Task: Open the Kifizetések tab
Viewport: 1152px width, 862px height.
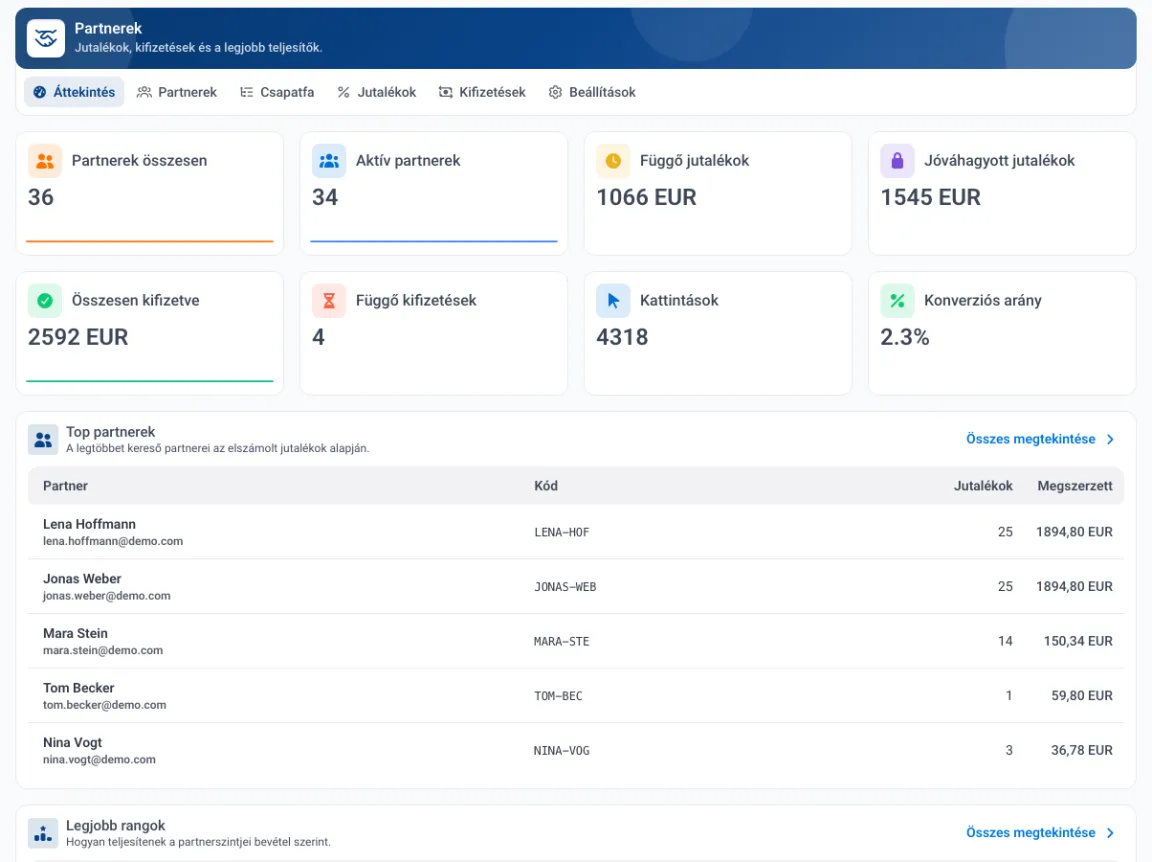Action: (x=482, y=93)
